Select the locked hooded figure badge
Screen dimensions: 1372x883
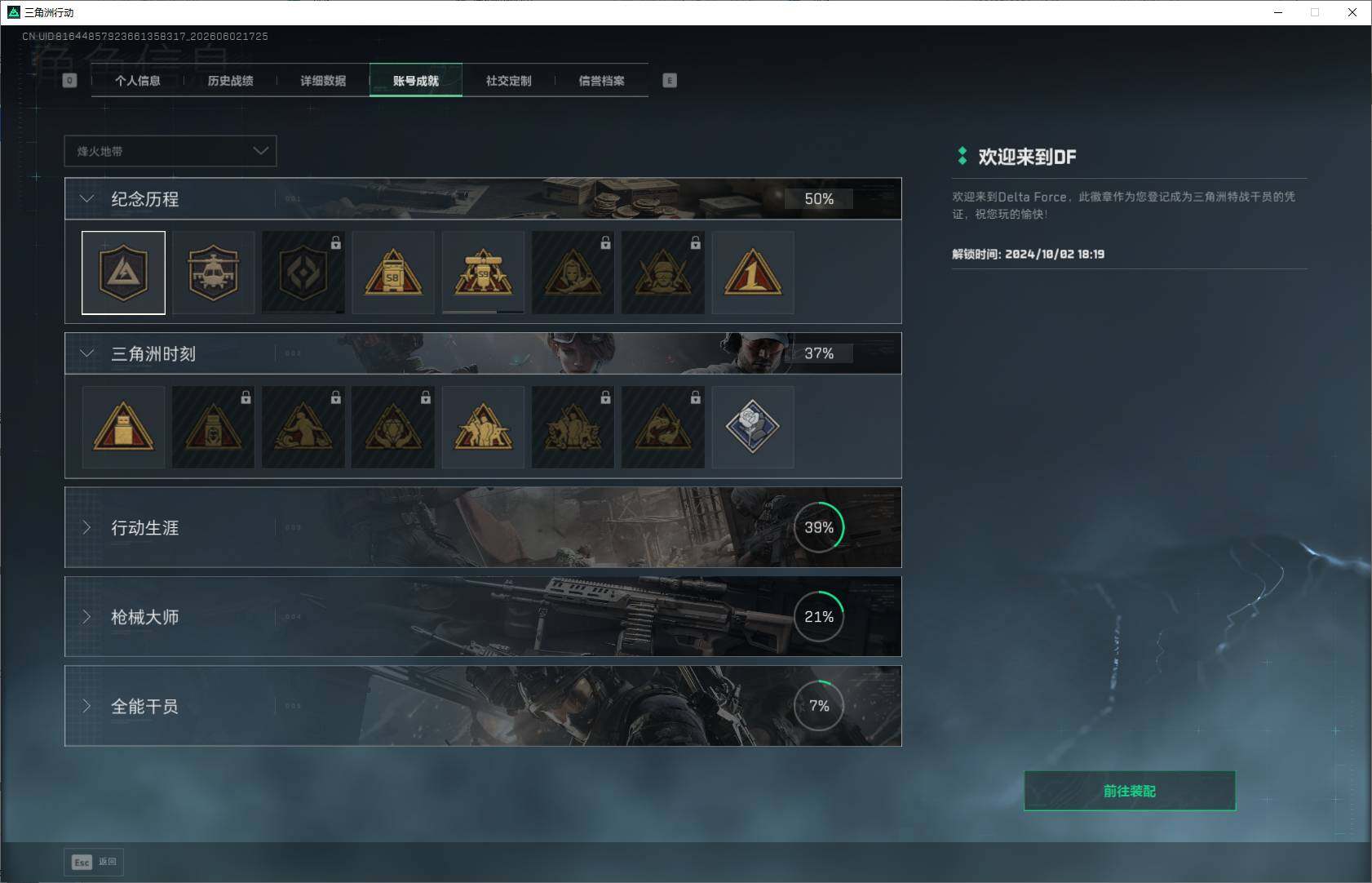point(573,273)
